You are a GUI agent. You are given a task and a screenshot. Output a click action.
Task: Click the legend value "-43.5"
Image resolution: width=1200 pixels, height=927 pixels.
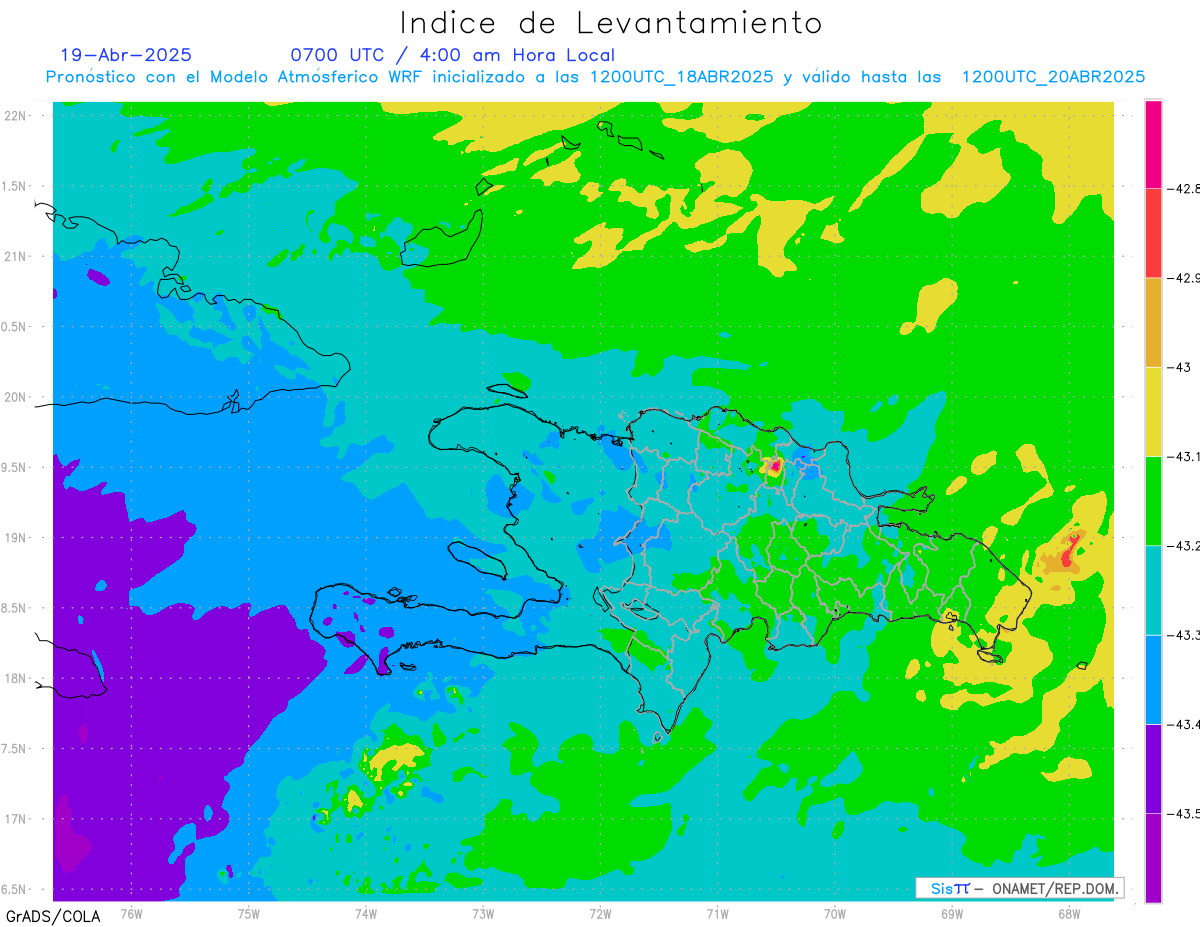coord(1183,814)
